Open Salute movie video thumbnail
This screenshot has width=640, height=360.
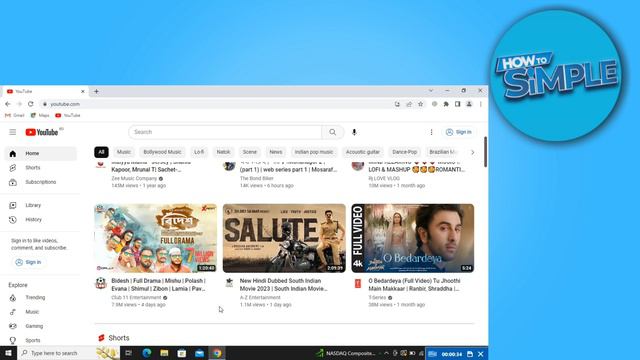[x=284, y=238]
